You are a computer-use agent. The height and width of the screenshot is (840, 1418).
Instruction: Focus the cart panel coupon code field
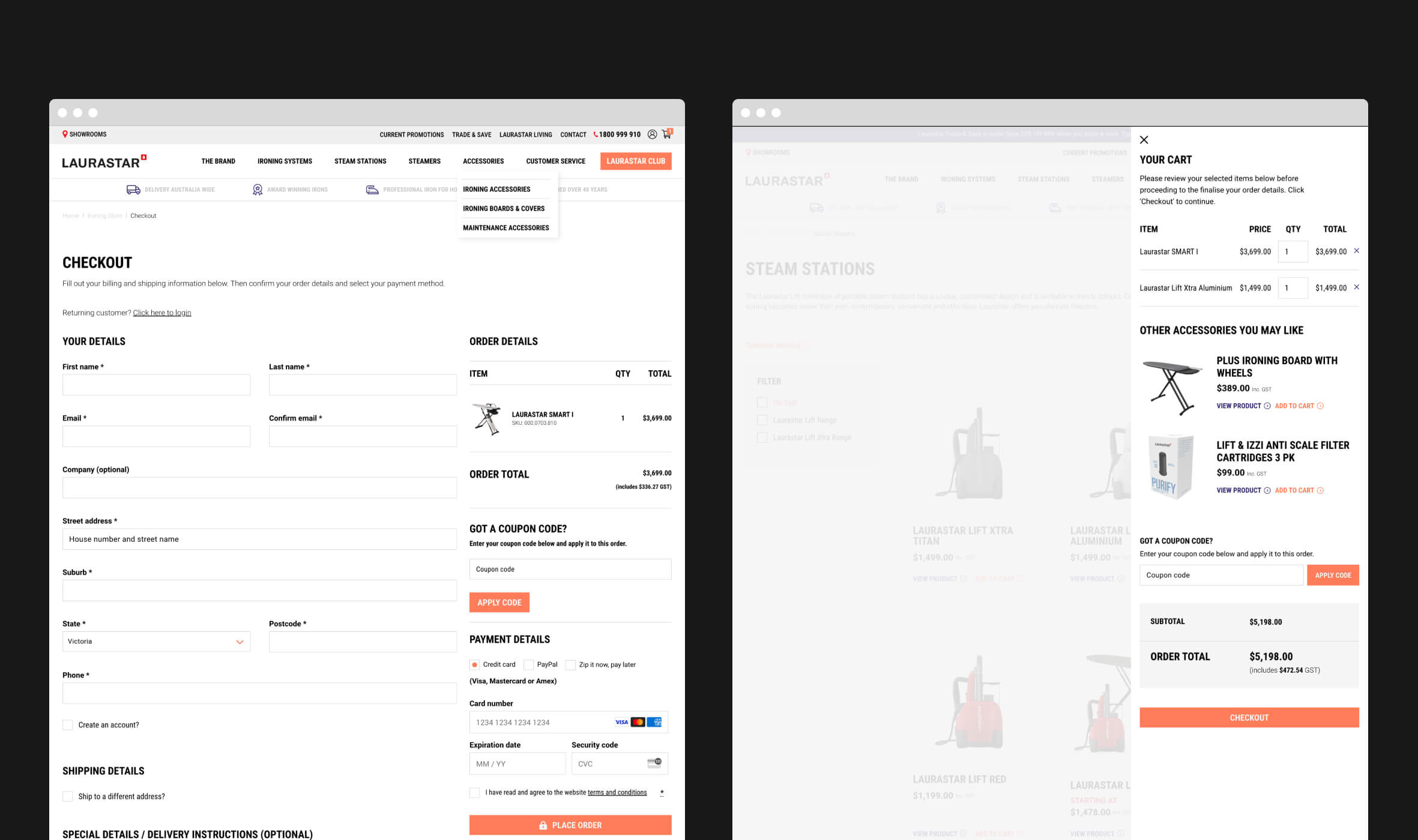coord(1221,575)
